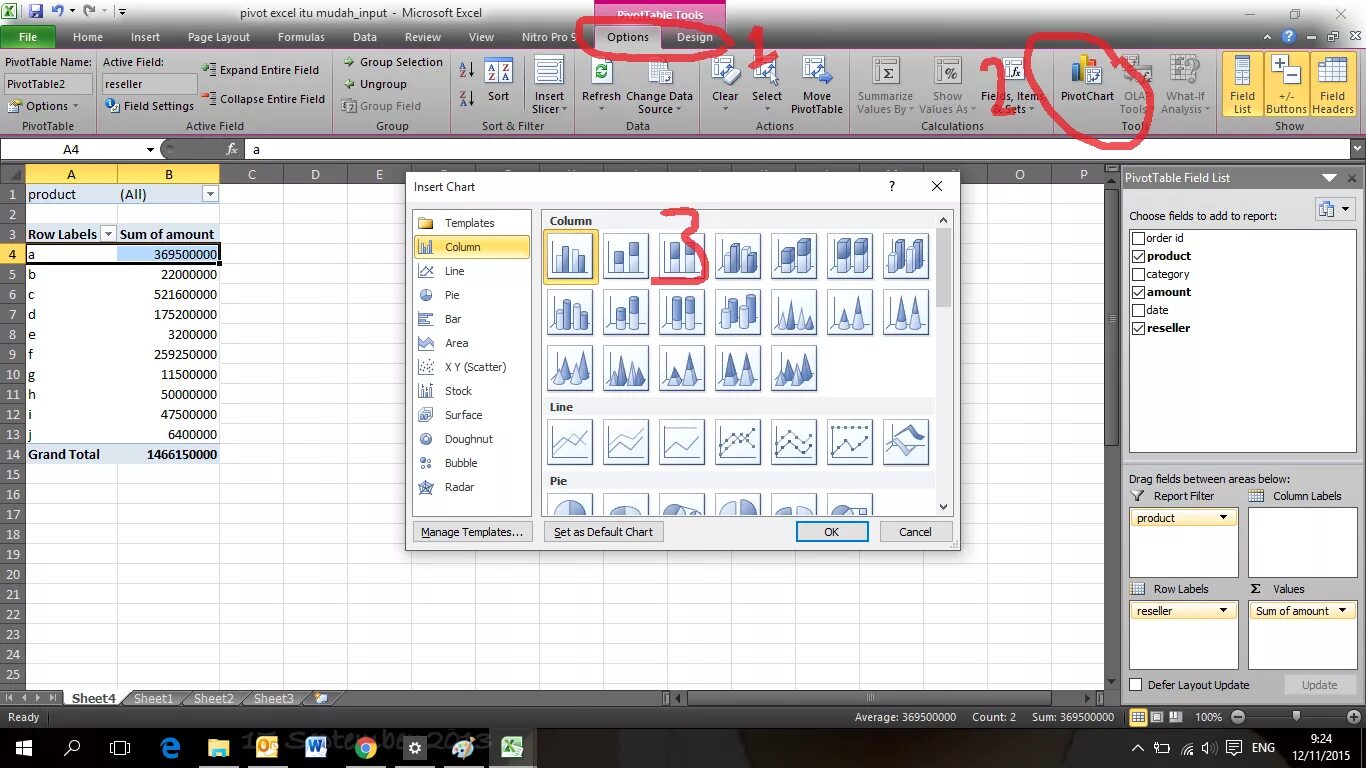Launch Word from the taskbar

tap(316, 747)
